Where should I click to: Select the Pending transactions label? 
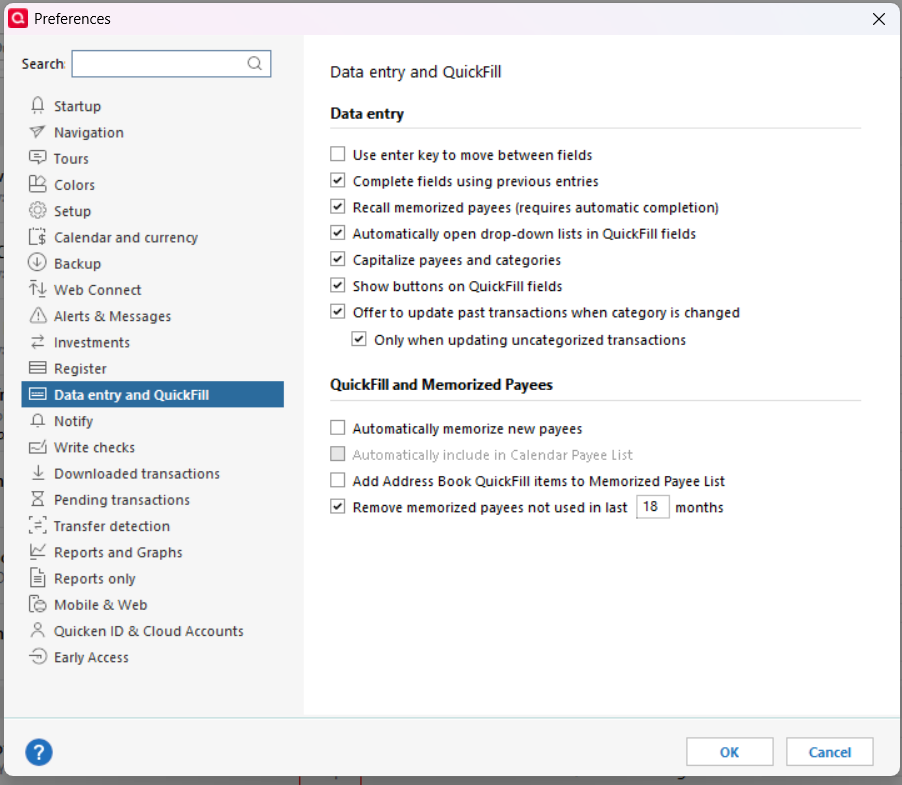coord(121,500)
